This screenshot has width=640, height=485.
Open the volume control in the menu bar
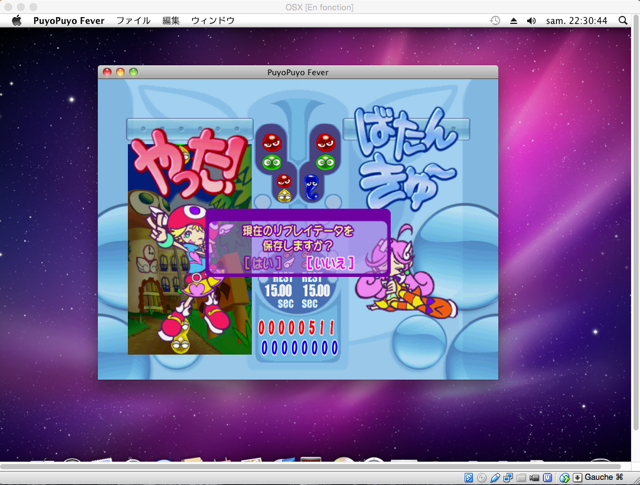[531, 20]
